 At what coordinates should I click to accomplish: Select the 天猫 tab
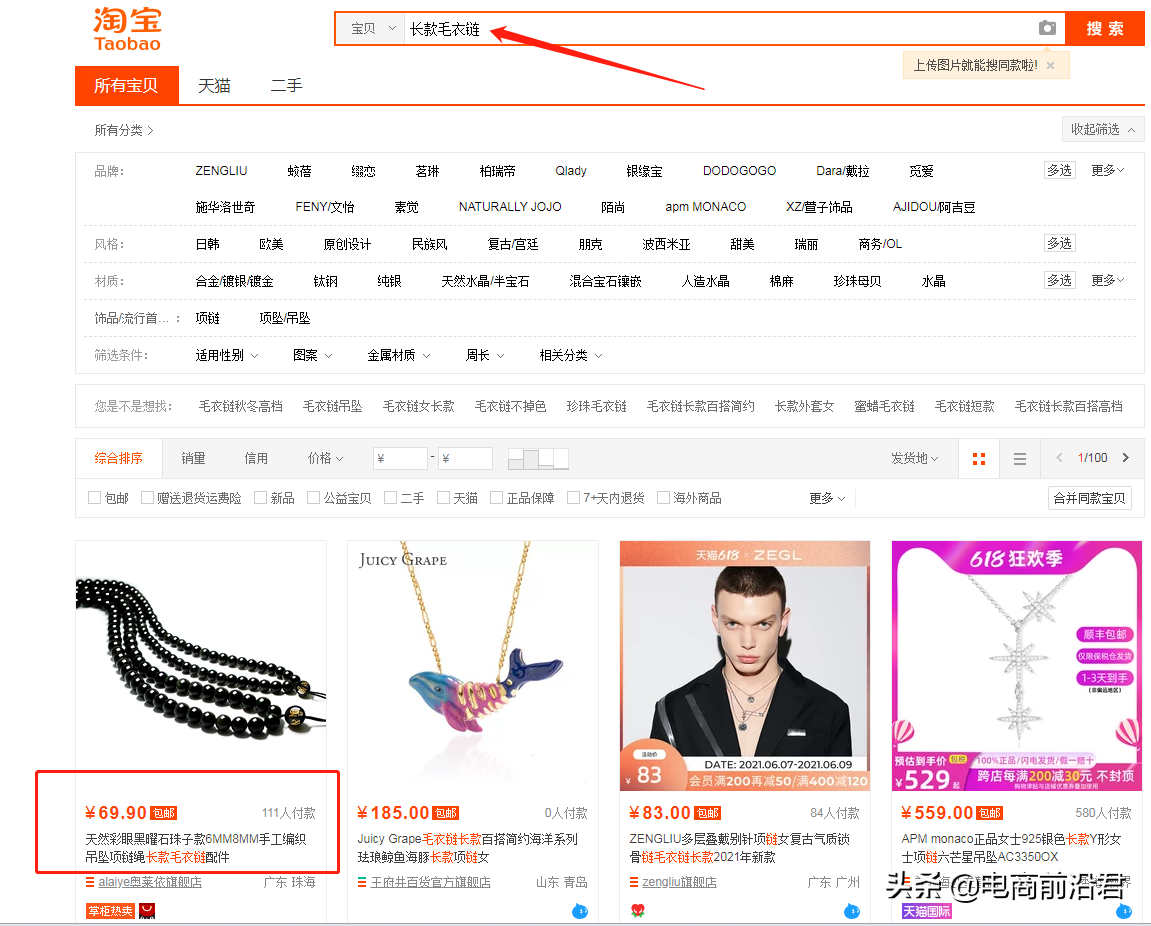coord(214,86)
